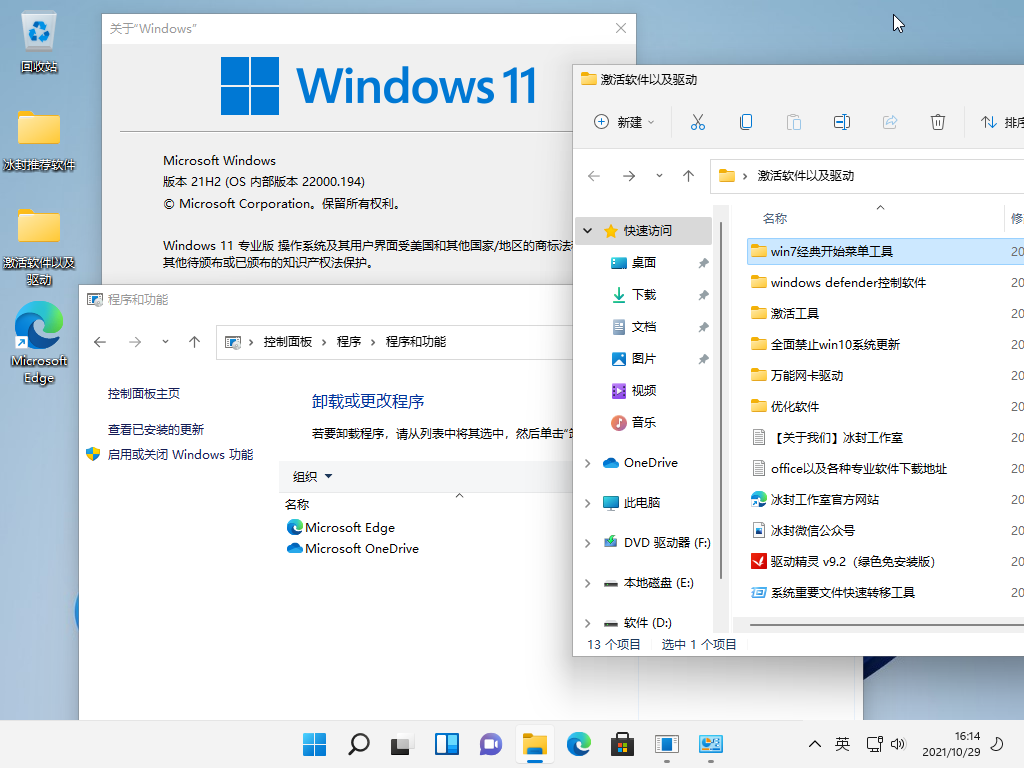This screenshot has width=1024, height=768.
Task: Click the Rename icon in Explorer toolbar
Action: (x=842, y=122)
